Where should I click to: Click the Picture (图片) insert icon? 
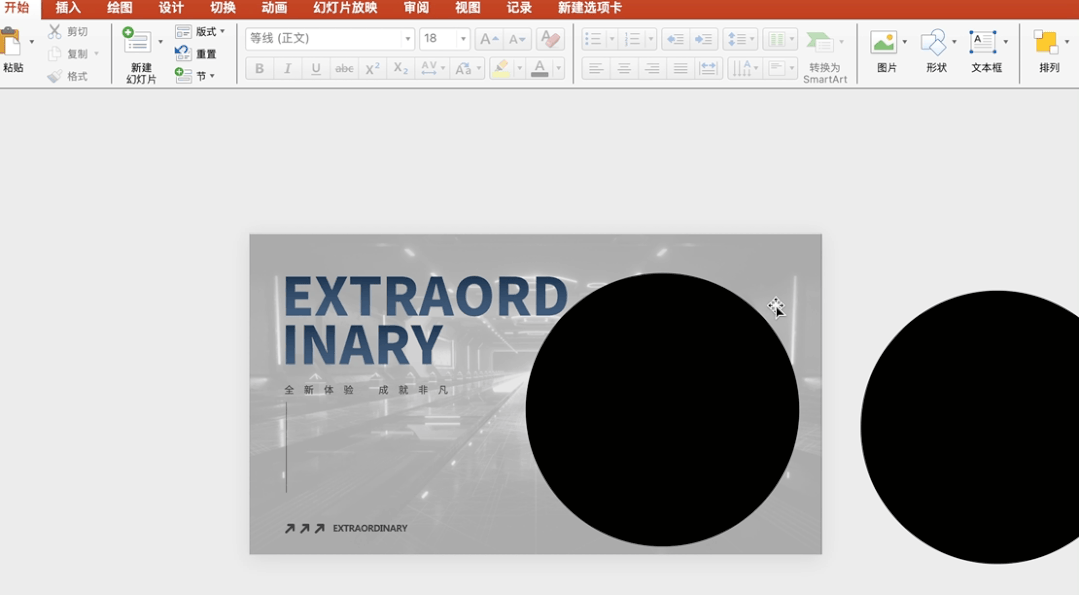884,42
